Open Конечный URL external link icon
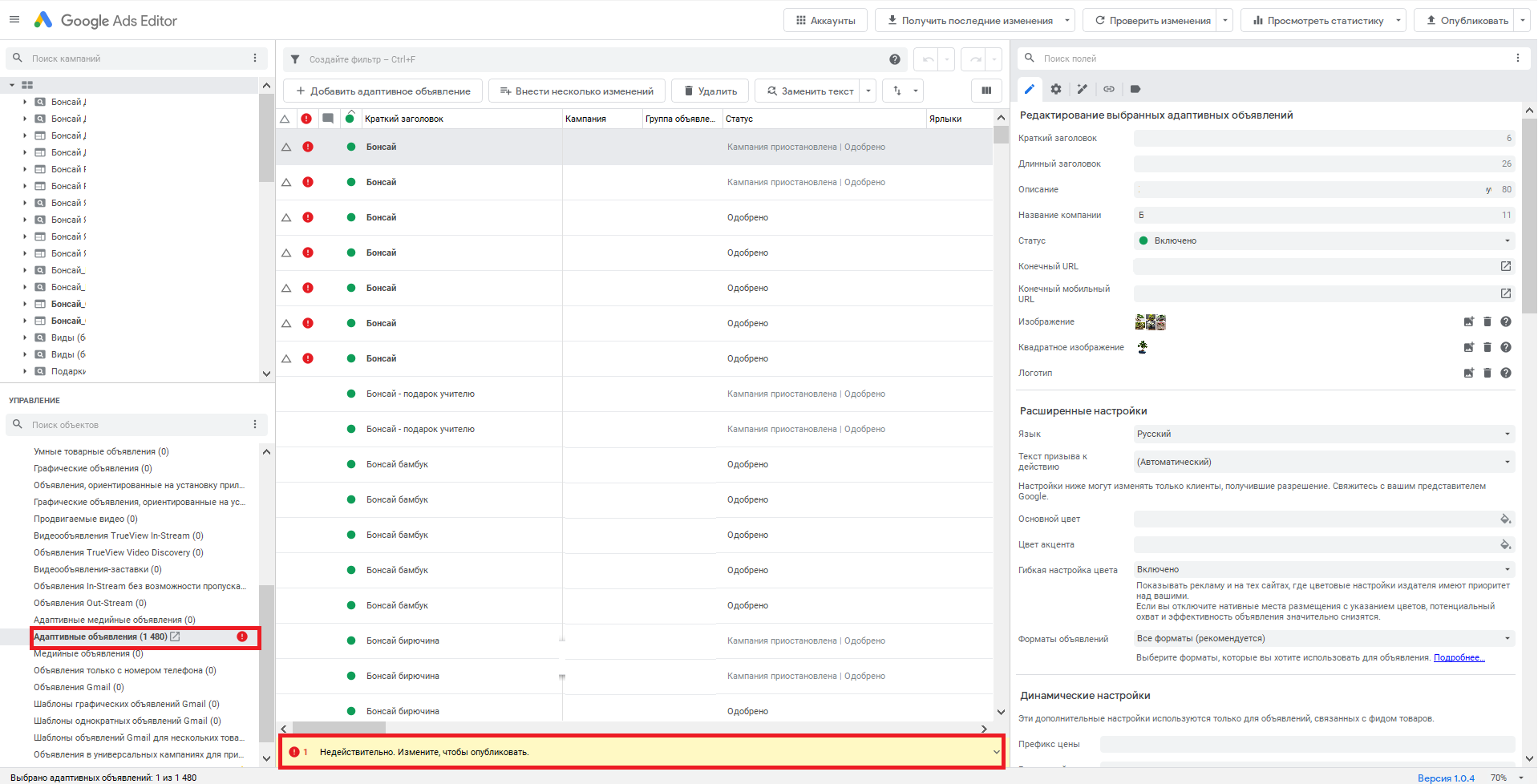This screenshot has height=784, width=1538. (x=1505, y=266)
